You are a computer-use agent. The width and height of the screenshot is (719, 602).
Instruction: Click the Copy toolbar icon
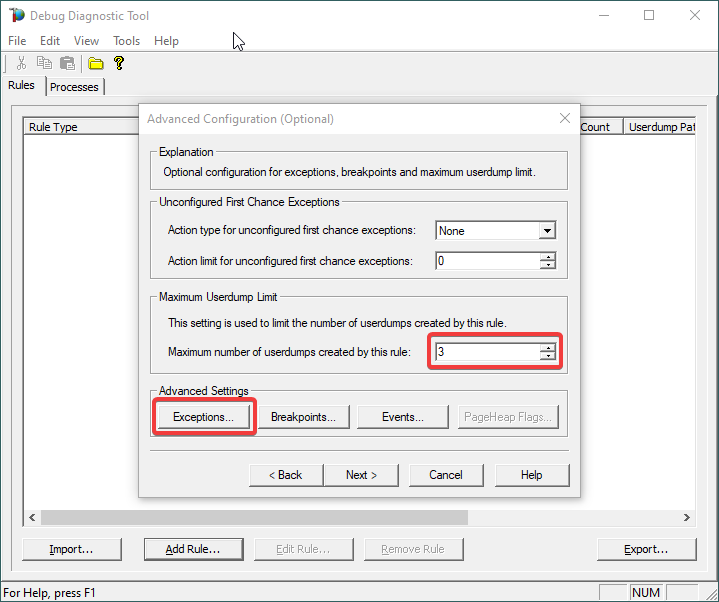click(x=44, y=64)
